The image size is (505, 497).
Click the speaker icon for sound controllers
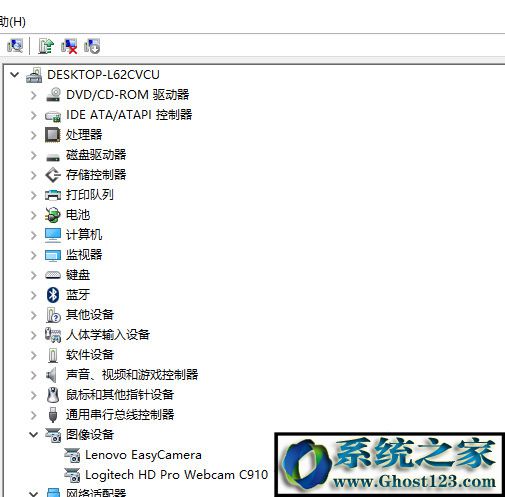point(52,375)
